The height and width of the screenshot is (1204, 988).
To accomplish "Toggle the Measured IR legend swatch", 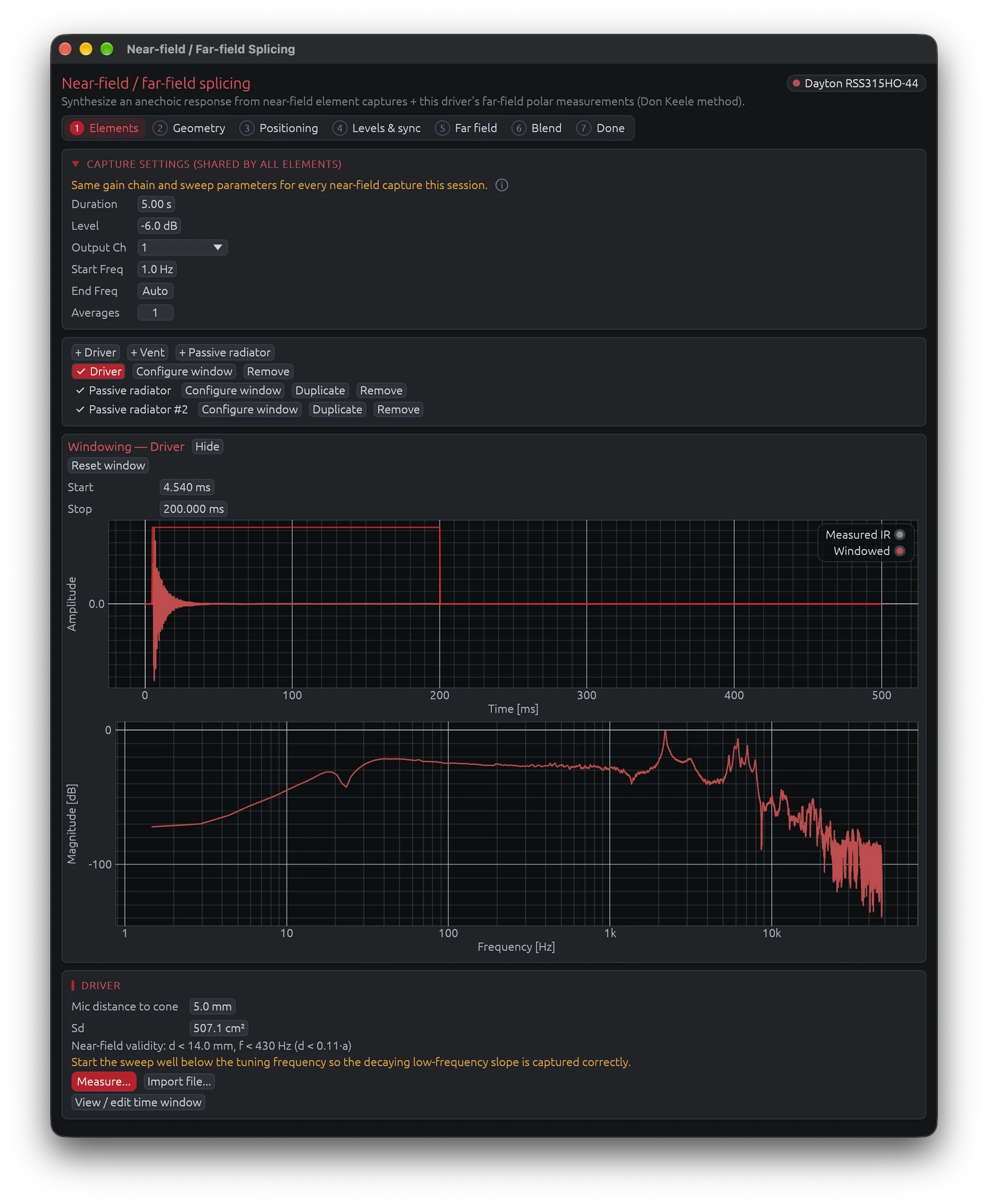I will [x=900, y=535].
